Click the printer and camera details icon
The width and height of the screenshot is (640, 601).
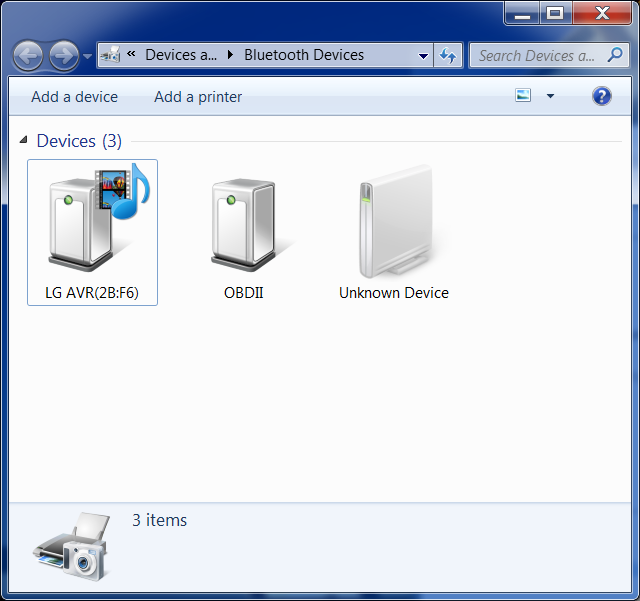[x=73, y=546]
